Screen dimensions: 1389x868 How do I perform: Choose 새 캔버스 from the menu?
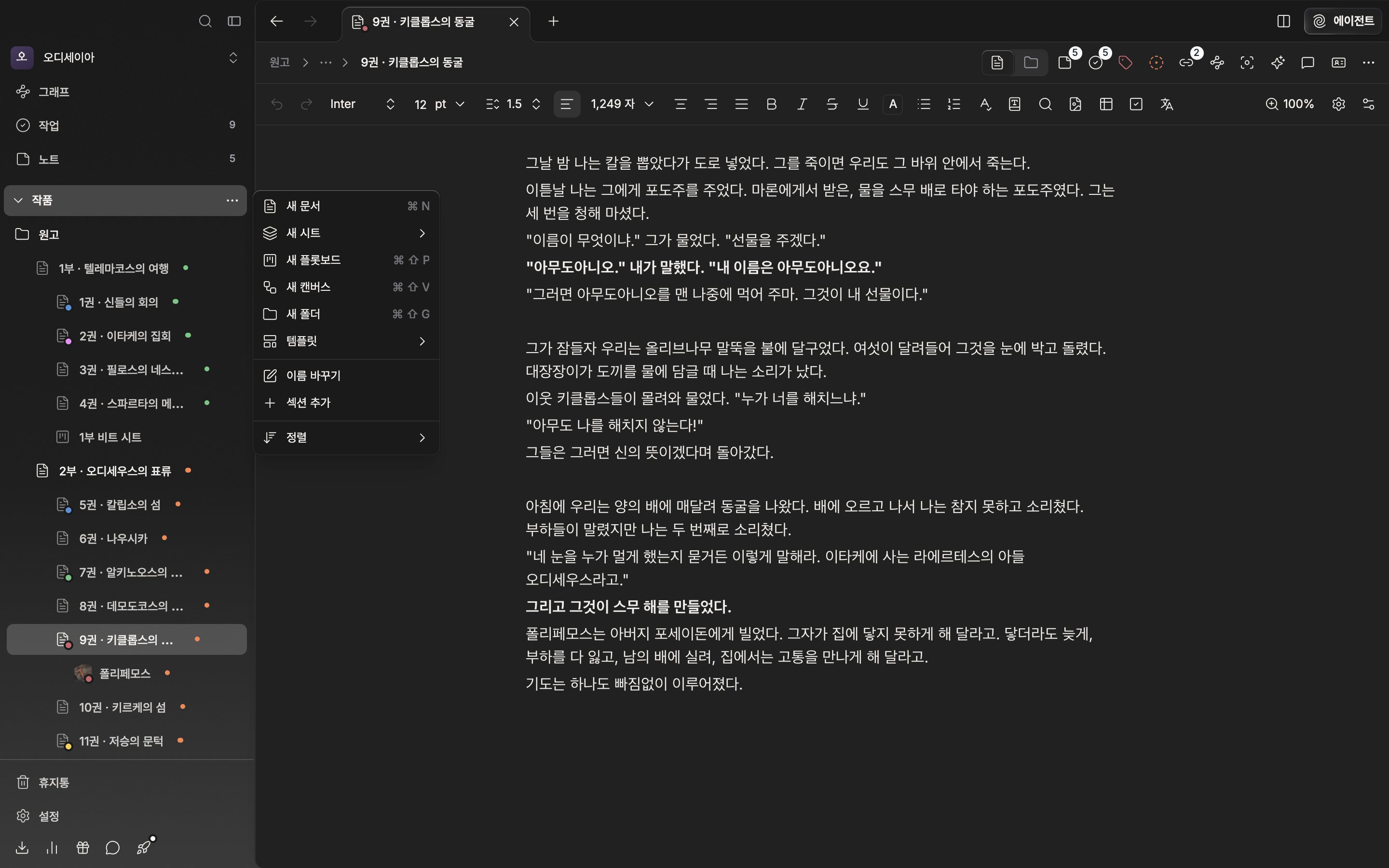[346, 287]
